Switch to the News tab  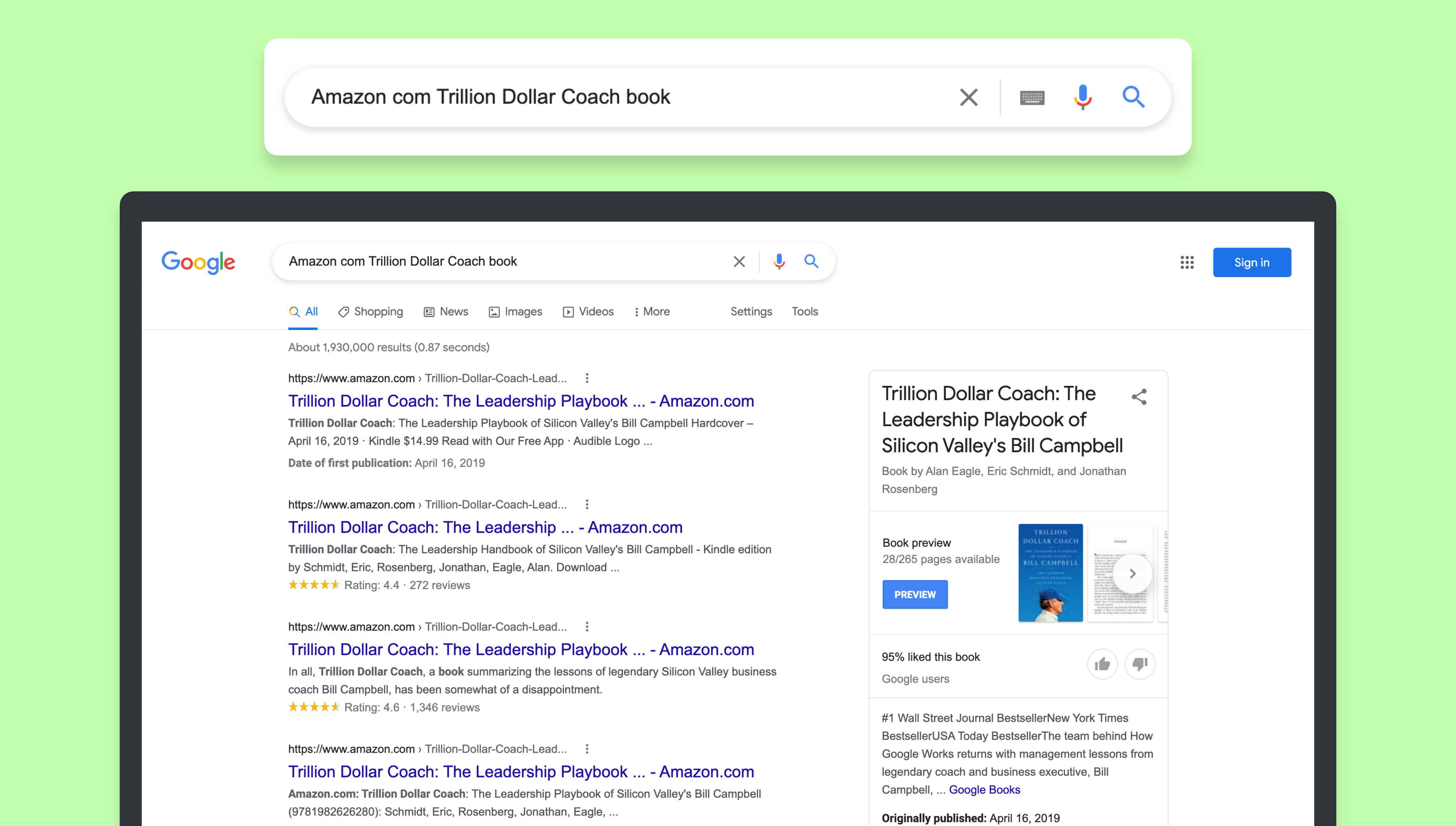tap(446, 311)
